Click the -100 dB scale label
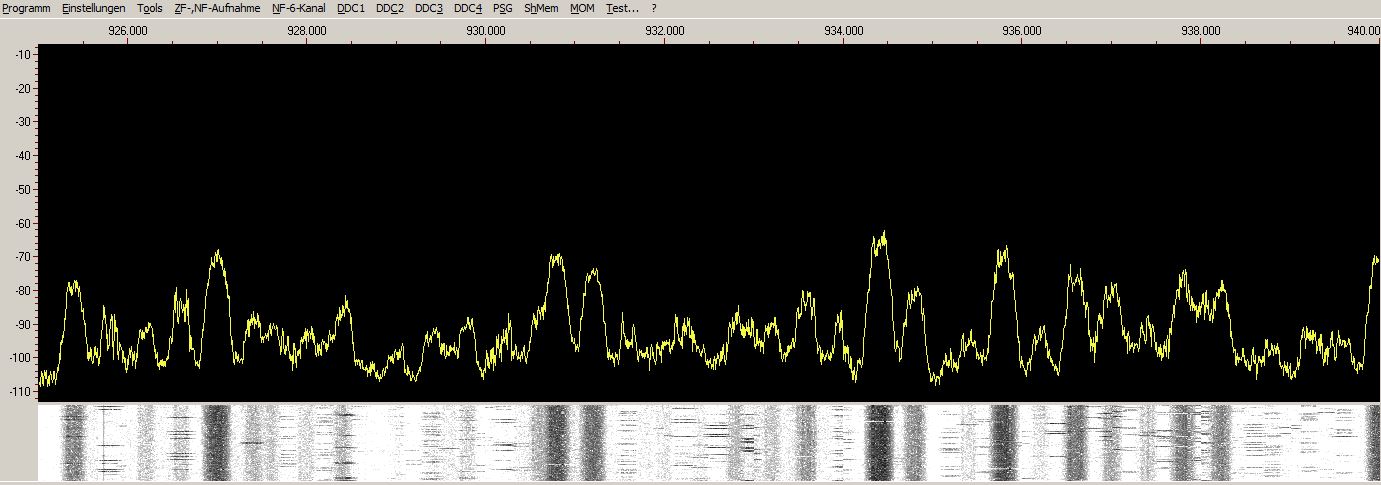This screenshot has height=485, width=1381. pyautogui.click(x=19, y=358)
